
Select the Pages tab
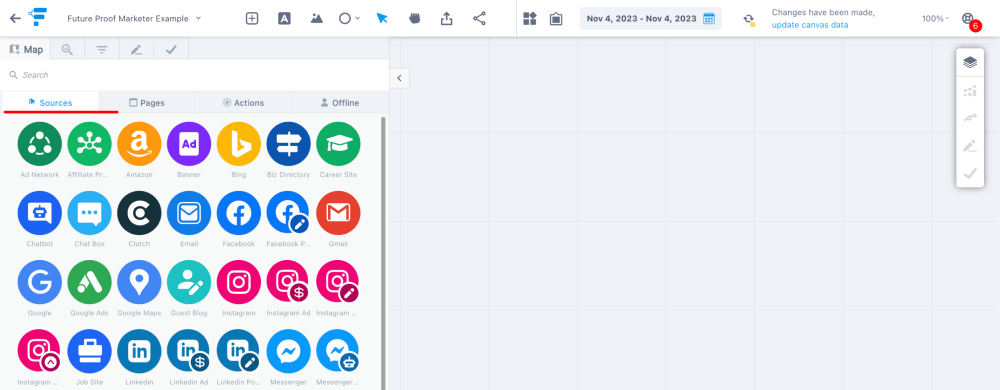[x=147, y=103]
